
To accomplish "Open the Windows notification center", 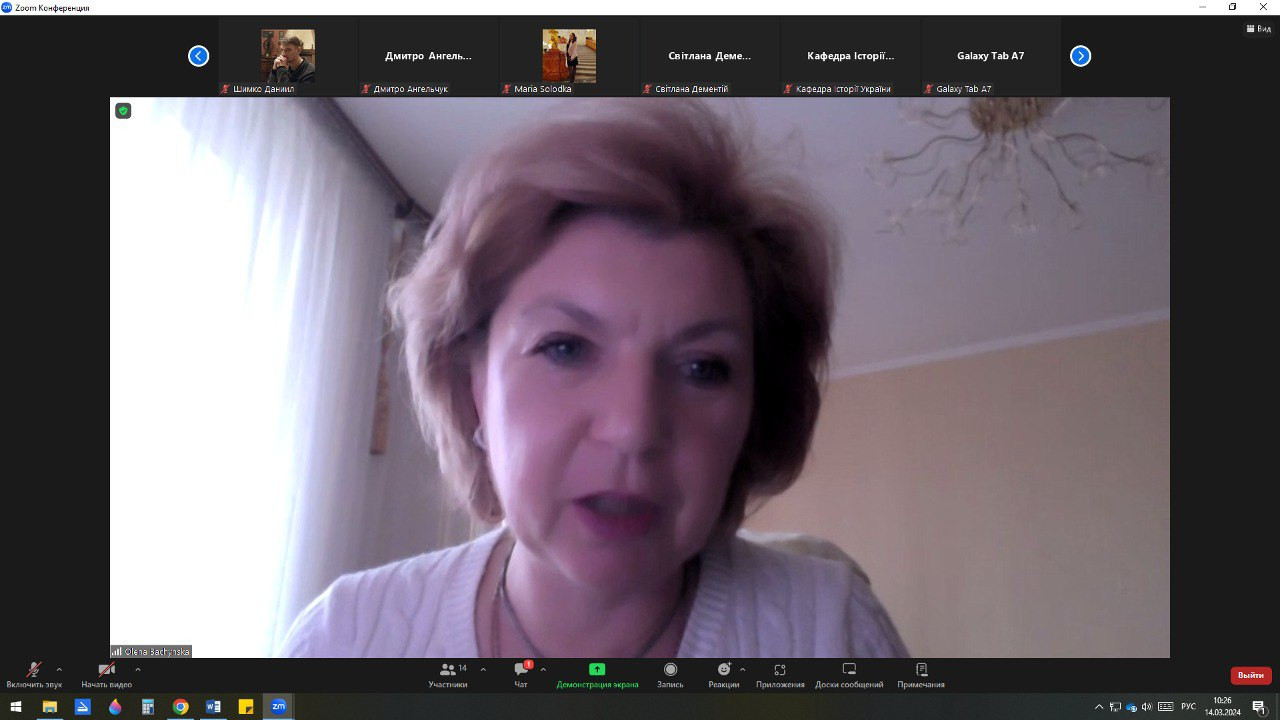I will tap(1259, 707).
